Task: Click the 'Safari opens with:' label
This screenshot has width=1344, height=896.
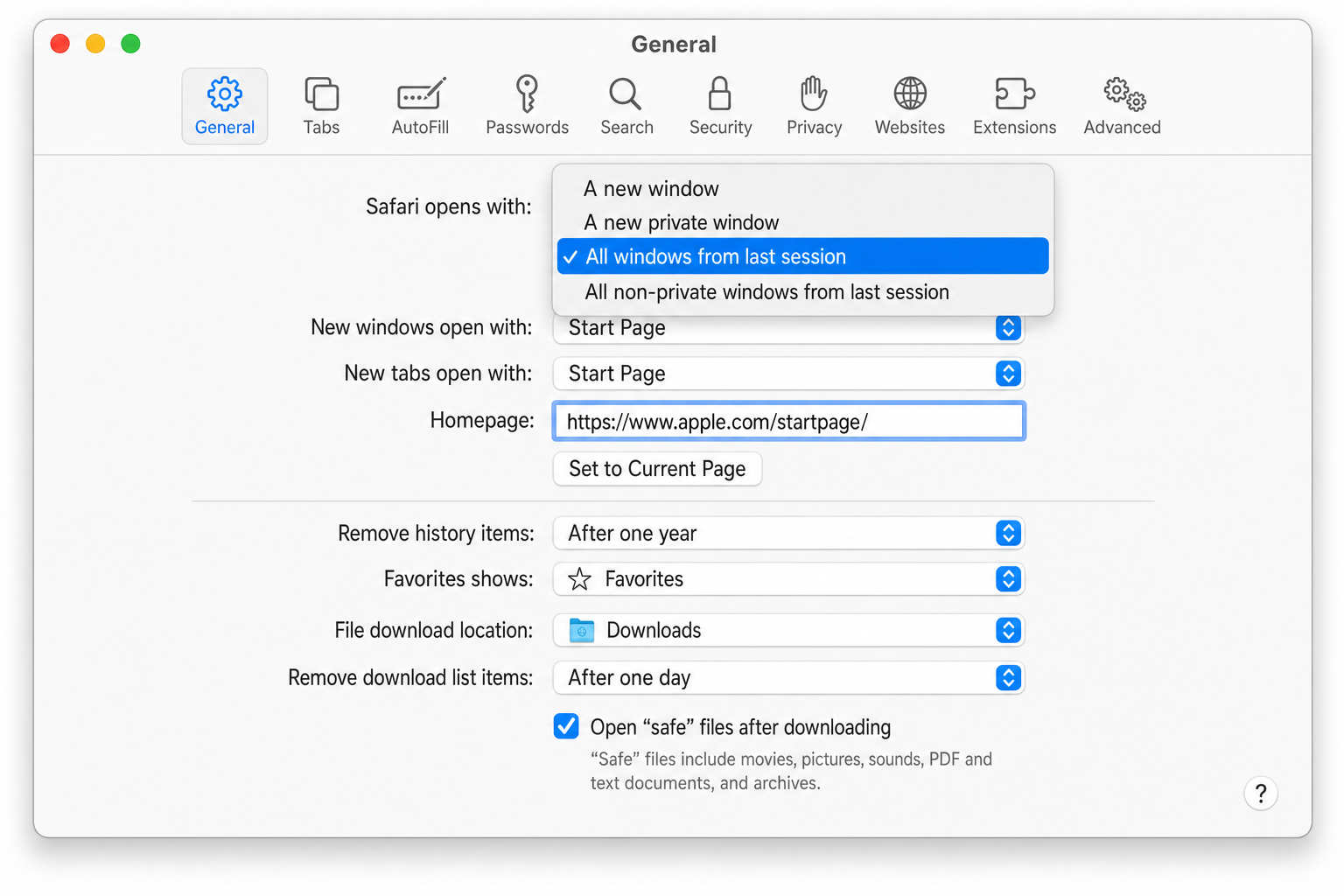Action: pos(449,206)
